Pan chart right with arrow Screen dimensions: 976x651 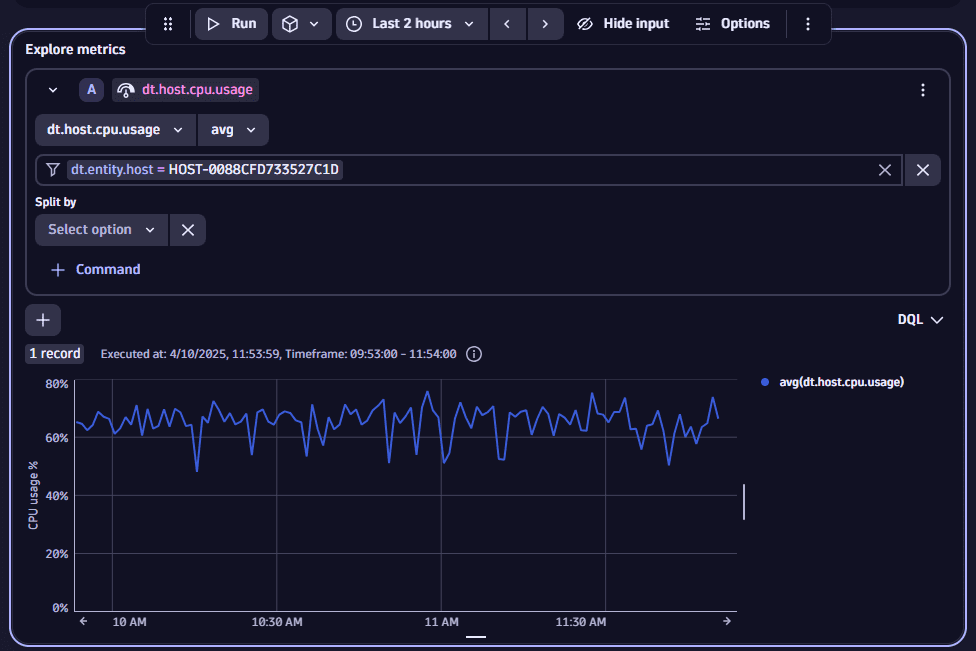(x=726, y=621)
